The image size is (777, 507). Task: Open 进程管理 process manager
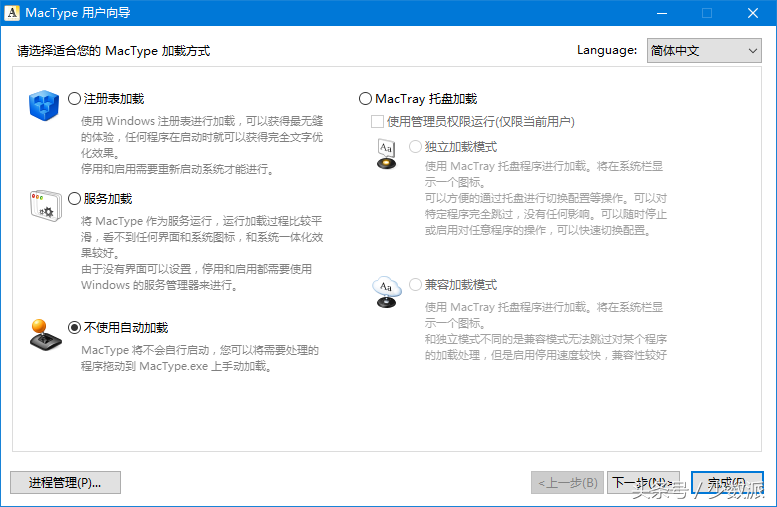(x=65, y=483)
